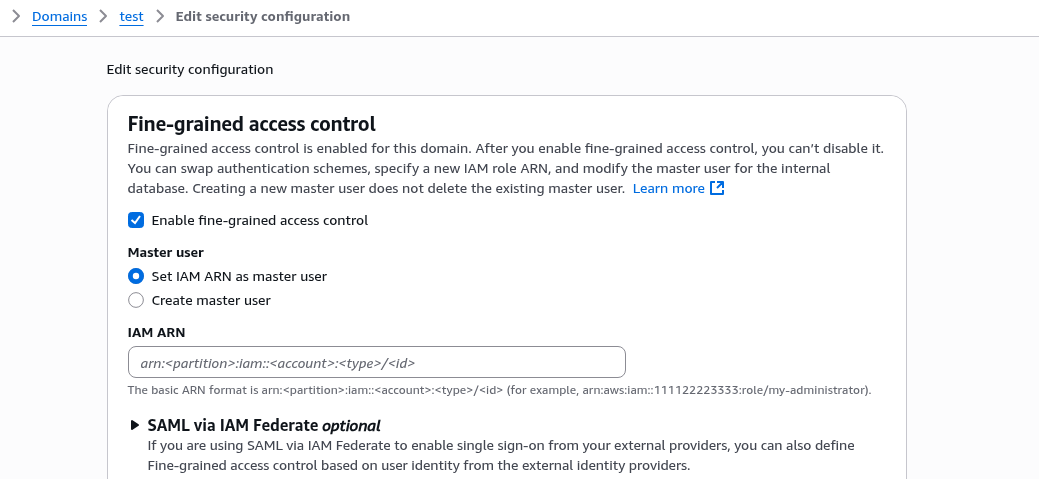Choose the Create master user radio option
The height and width of the screenshot is (479, 1039).
click(136, 300)
